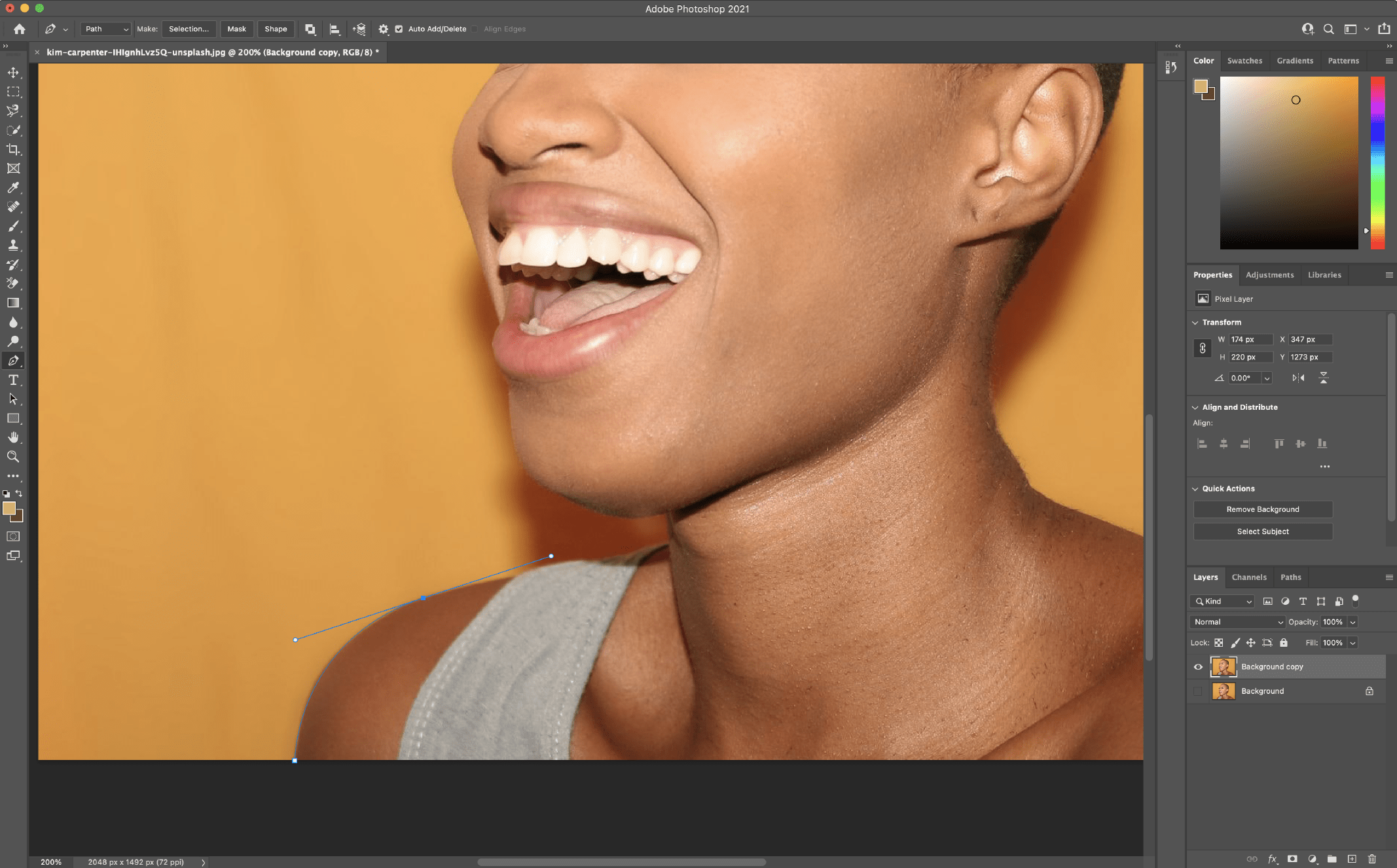Click the Remove Background button
Image resolution: width=1397 pixels, height=868 pixels.
pyautogui.click(x=1262, y=509)
